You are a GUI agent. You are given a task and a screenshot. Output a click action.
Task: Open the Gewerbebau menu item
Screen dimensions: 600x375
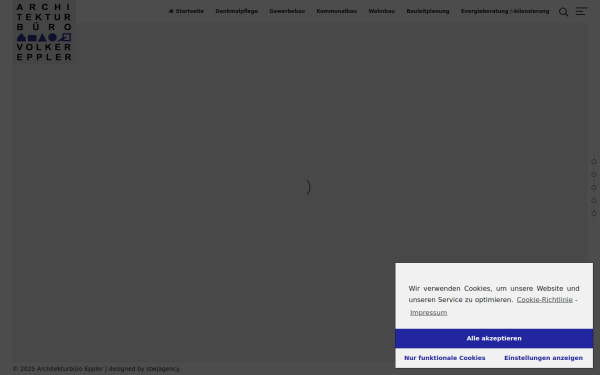[287, 11]
